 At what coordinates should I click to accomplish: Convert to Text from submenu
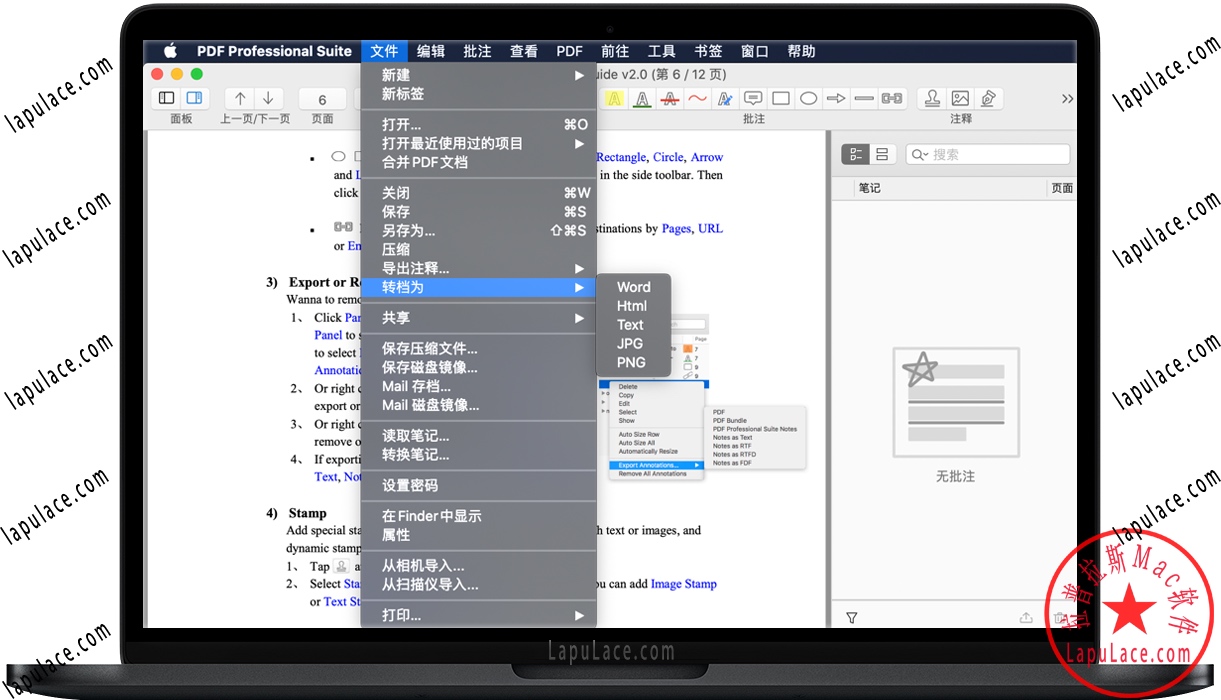click(634, 325)
